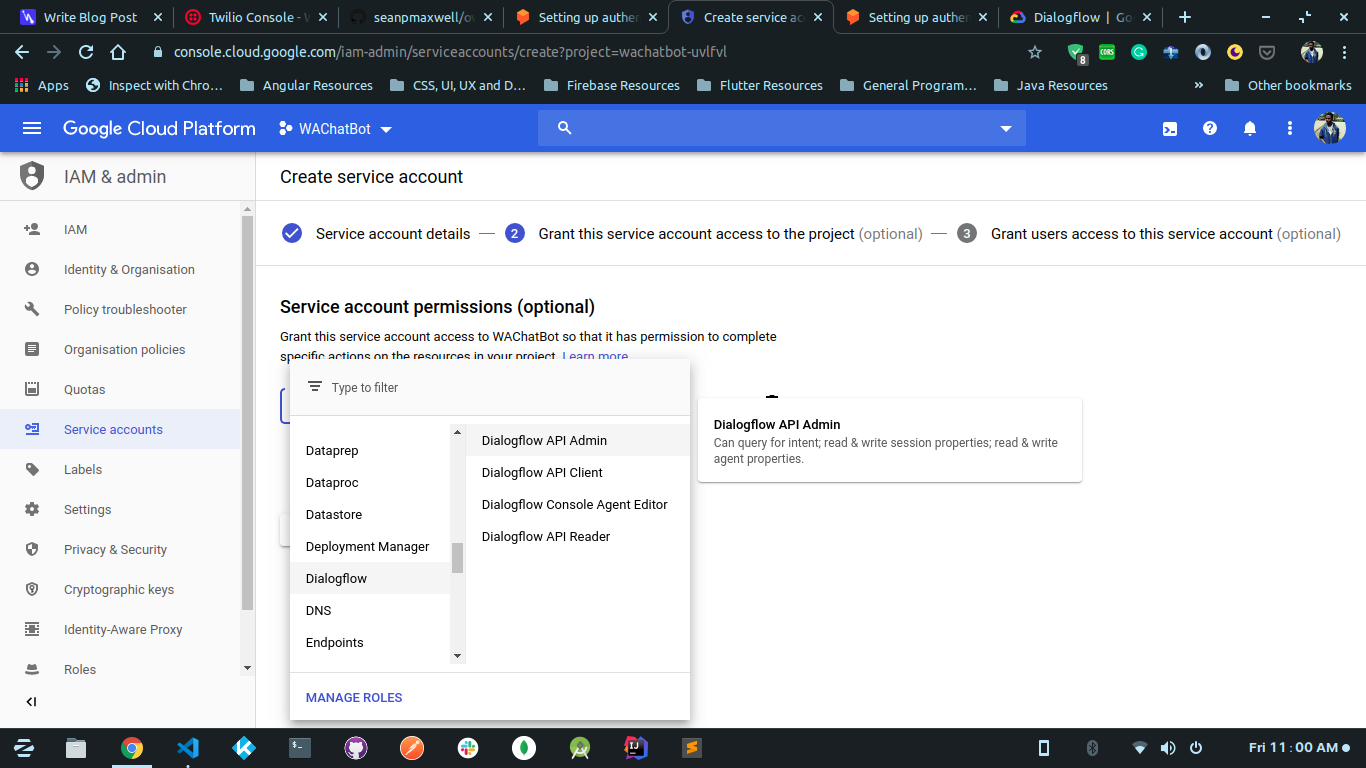Click the role list scroll-down arrow
This screenshot has height=768, width=1366.
[x=458, y=656]
